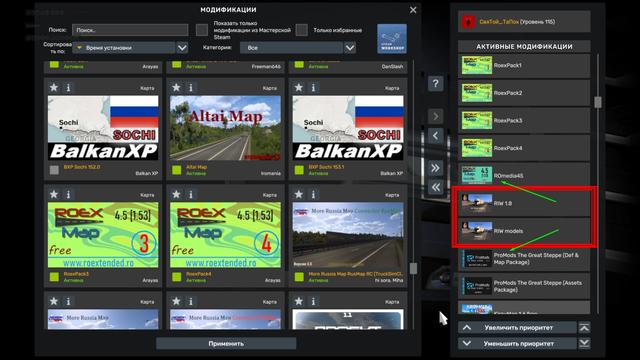
Task: Click the question mark help icon
Action: 436,84
